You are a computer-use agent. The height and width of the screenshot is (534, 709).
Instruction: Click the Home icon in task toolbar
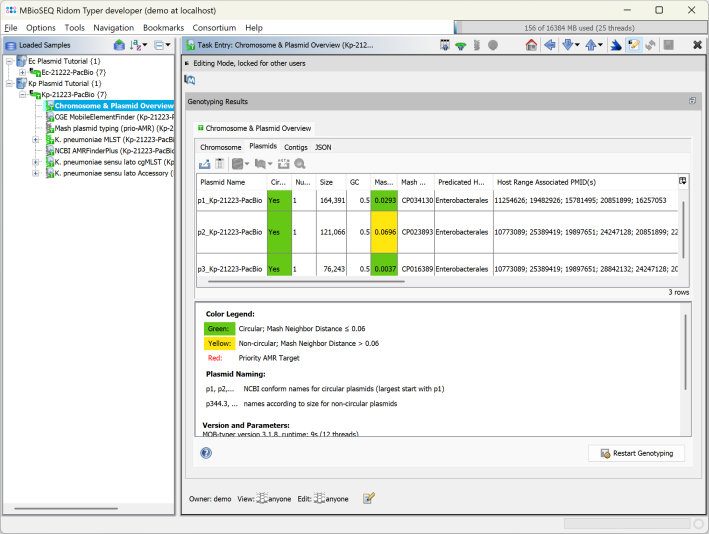pos(531,45)
